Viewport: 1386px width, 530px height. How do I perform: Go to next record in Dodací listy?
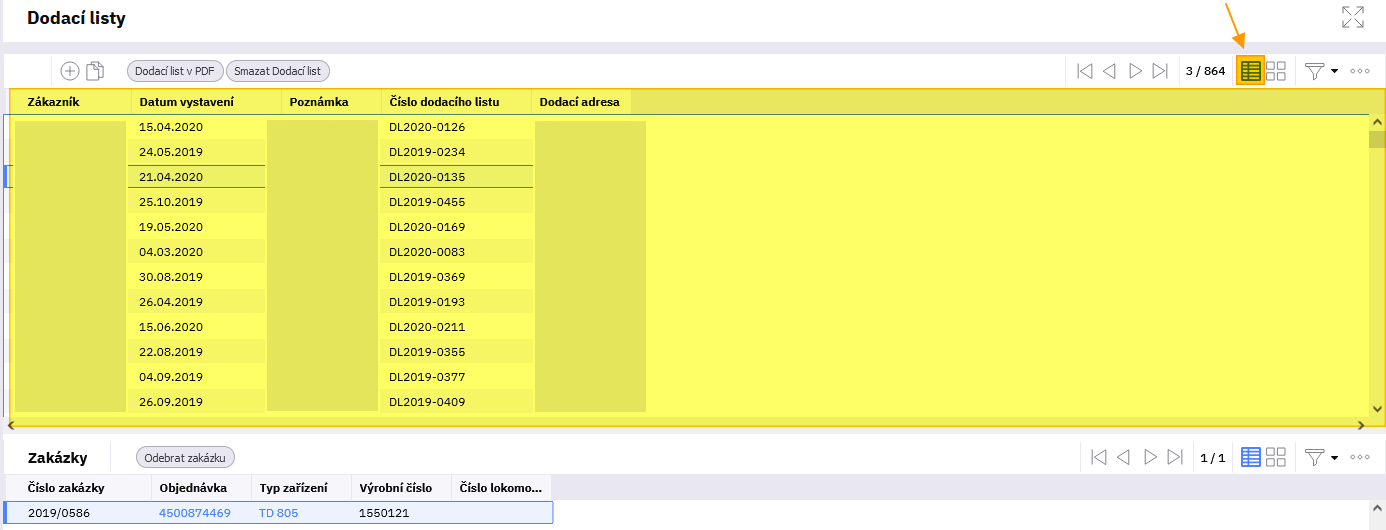pos(1135,71)
